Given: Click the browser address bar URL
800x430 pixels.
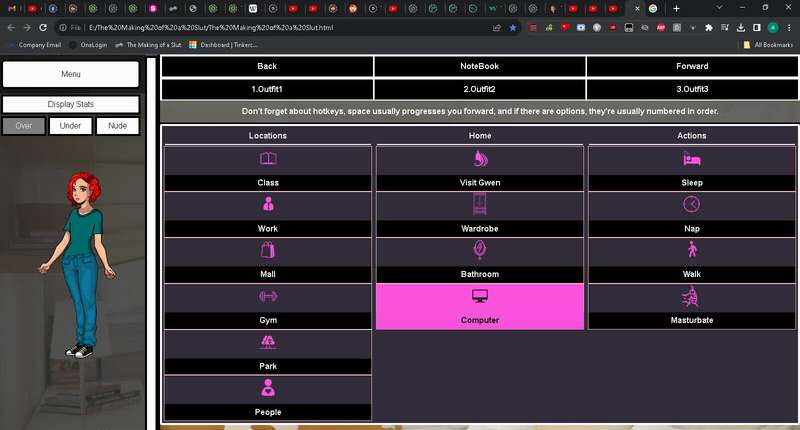Looking at the screenshot, I should [x=211, y=28].
